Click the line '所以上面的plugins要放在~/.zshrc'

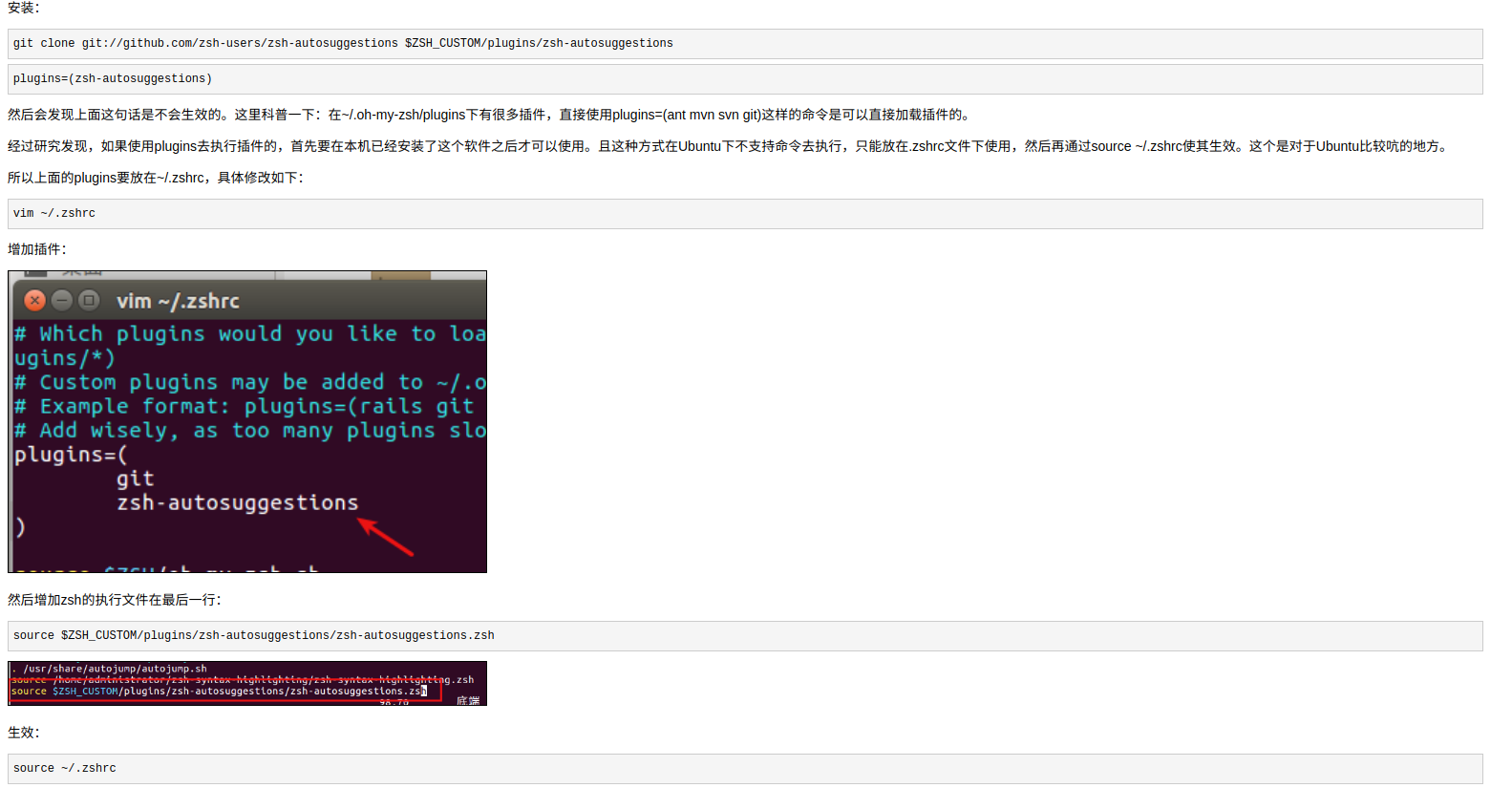tap(156, 178)
